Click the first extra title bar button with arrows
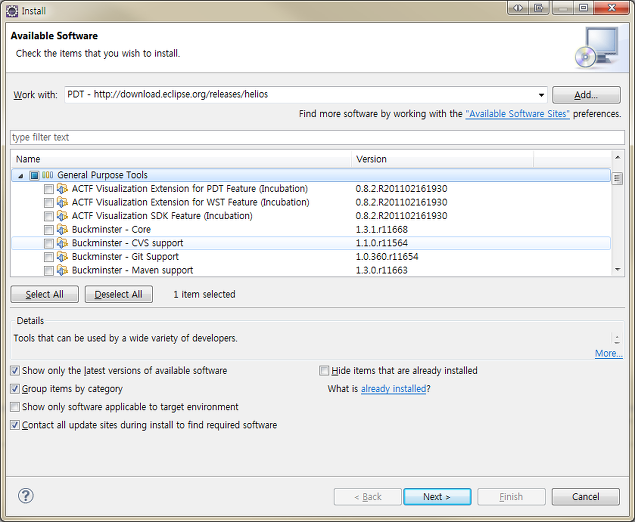 tap(518, 8)
